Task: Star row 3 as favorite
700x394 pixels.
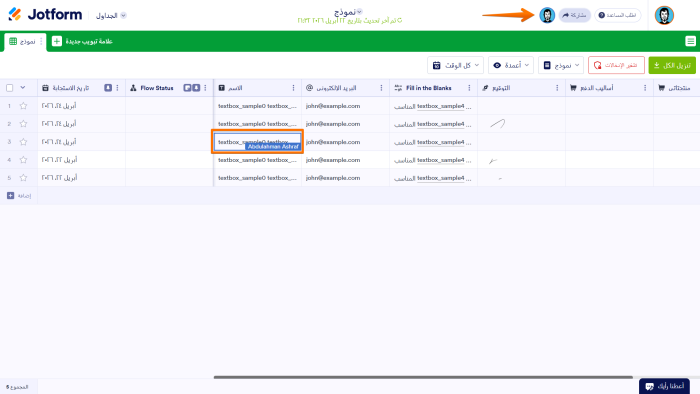Action: [x=24, y=142]
